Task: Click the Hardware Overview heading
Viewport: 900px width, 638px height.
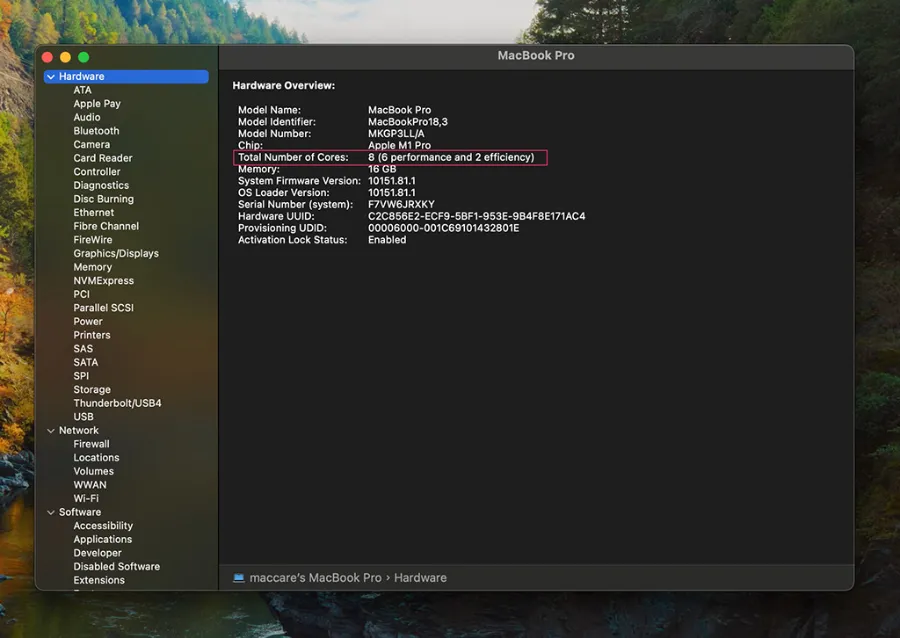Action: point(284,85)
